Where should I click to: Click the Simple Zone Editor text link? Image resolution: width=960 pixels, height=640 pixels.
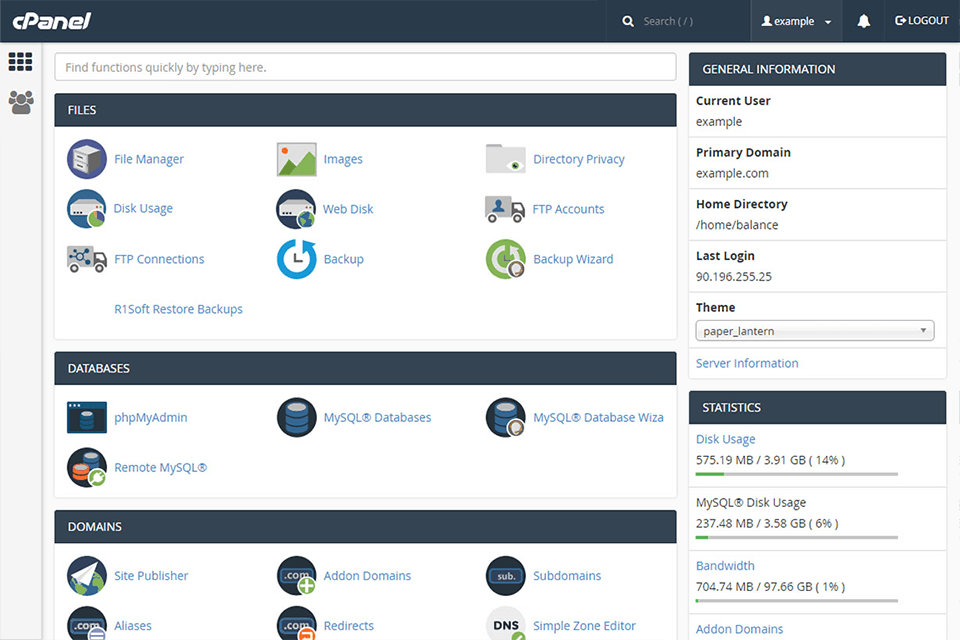point(584,626)
